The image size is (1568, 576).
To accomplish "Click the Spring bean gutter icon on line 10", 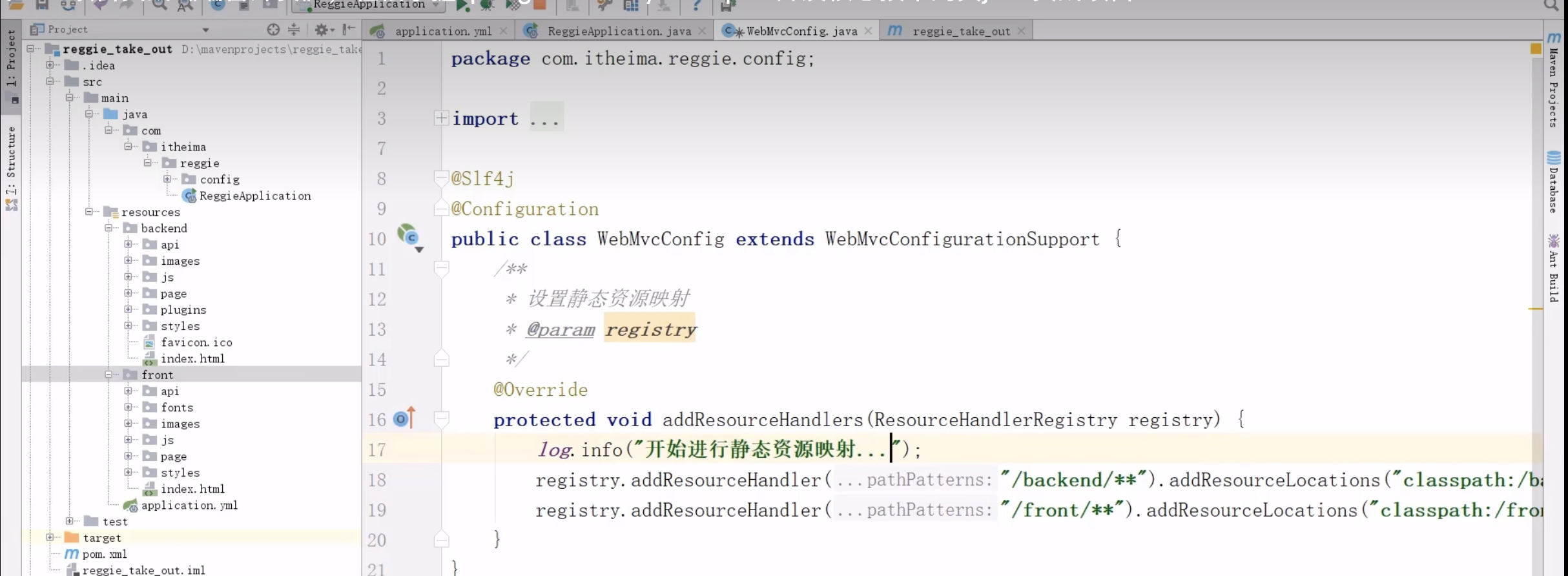I will coord(409,236).
